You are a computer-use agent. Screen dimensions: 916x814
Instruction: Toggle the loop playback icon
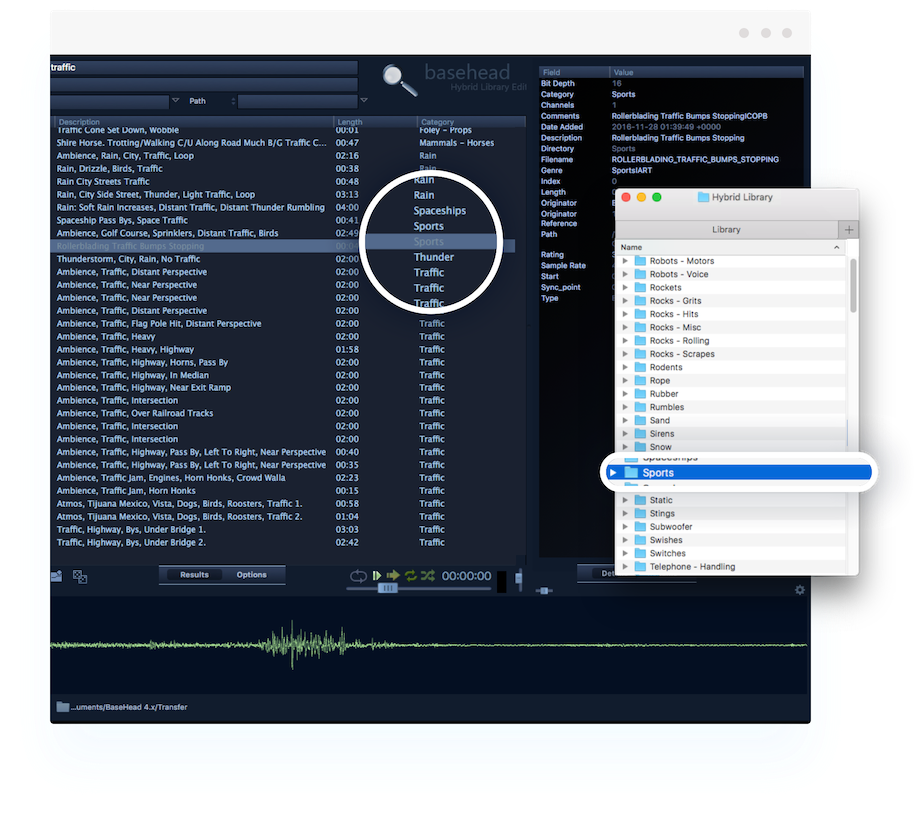(x=358, y=576)
